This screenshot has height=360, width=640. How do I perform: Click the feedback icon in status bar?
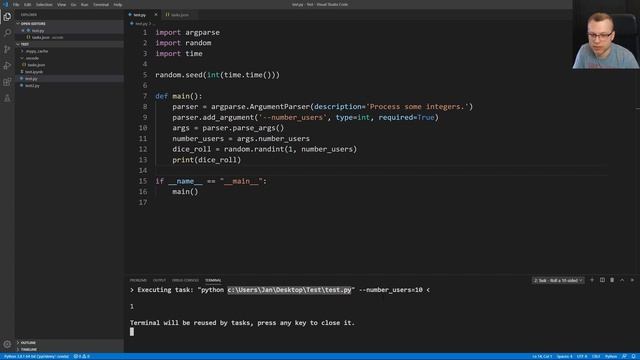[x=624, y=356]
